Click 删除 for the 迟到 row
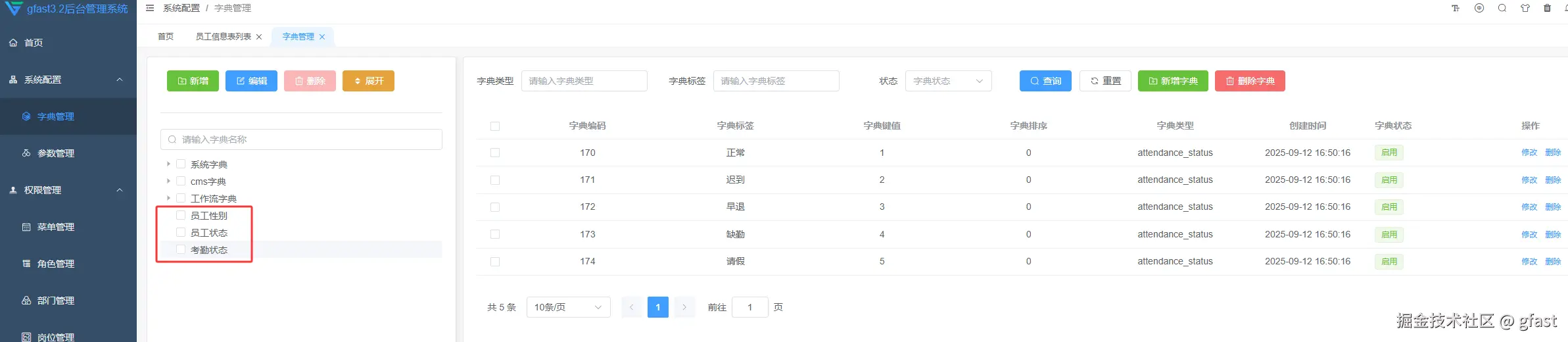Viewport: 1568px width, 342px height. click(x=1553, y=180)
